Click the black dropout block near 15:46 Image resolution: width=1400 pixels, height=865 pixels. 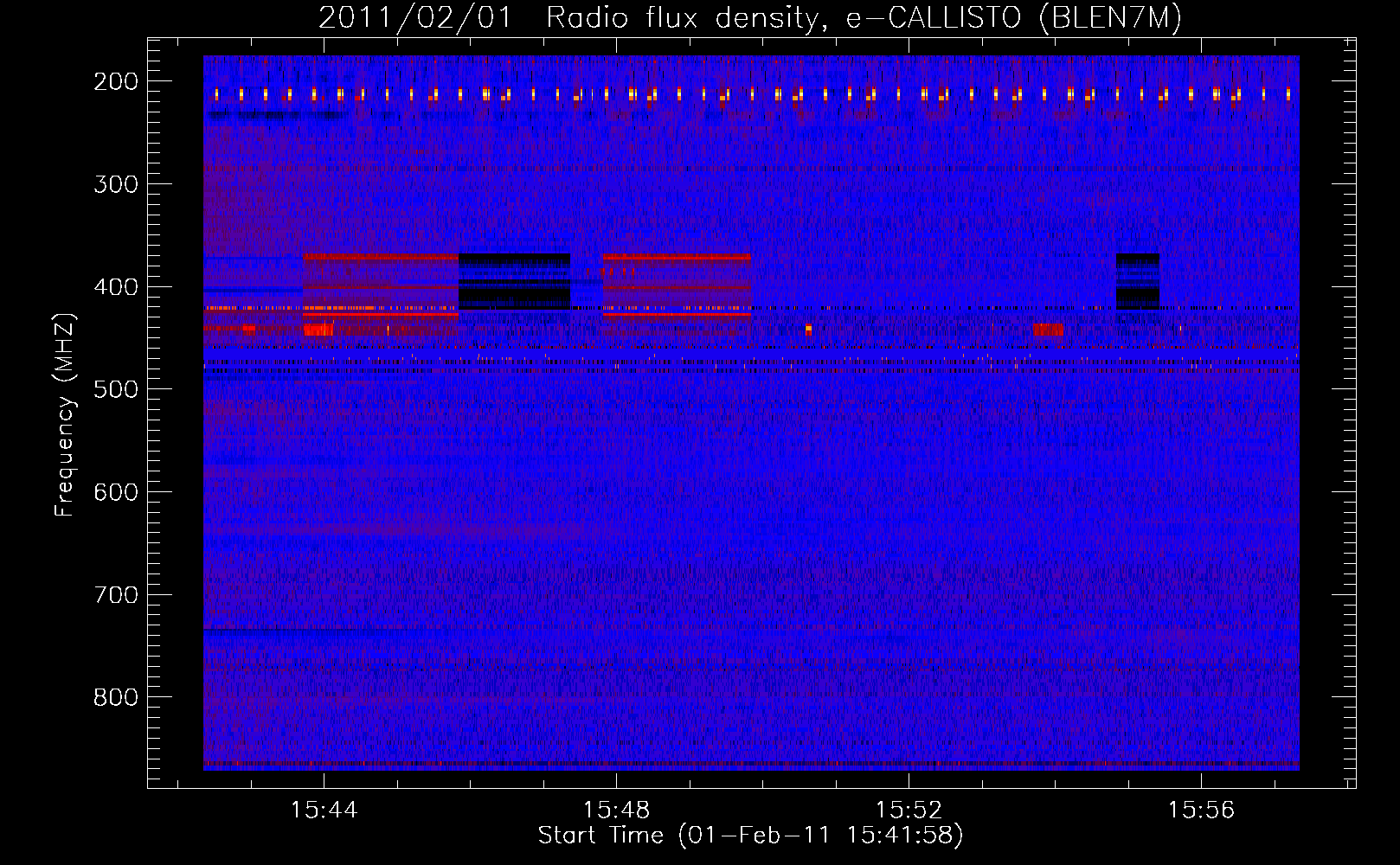(x=514, y=281)
